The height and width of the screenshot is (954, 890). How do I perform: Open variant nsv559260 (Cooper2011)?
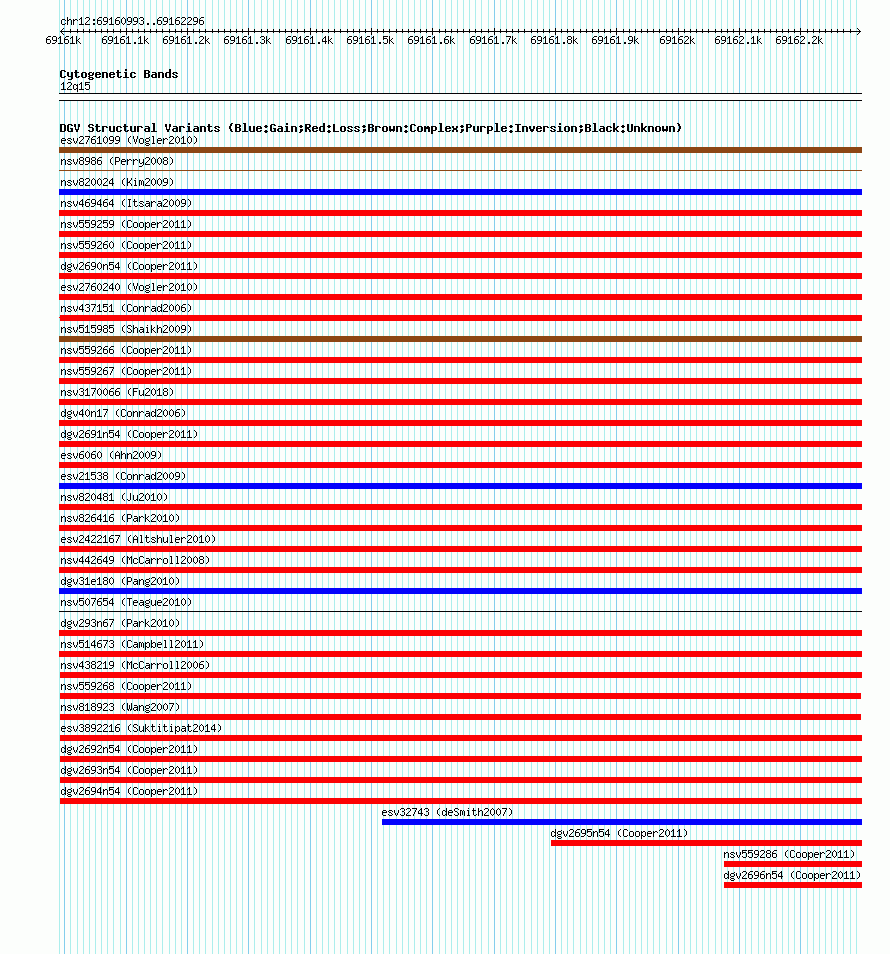coord(126,245)
